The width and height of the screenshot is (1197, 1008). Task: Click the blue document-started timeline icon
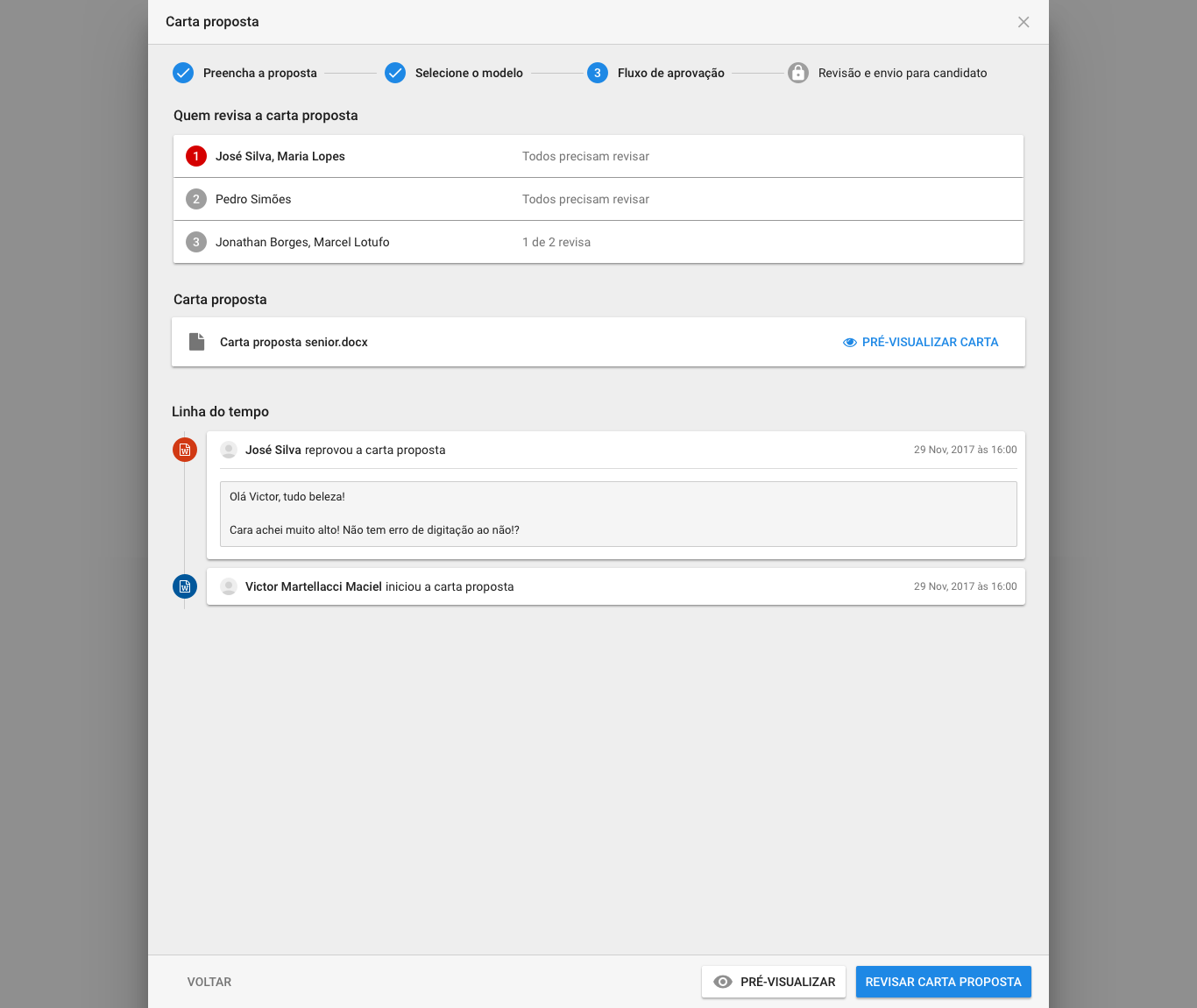click(185, 586)
